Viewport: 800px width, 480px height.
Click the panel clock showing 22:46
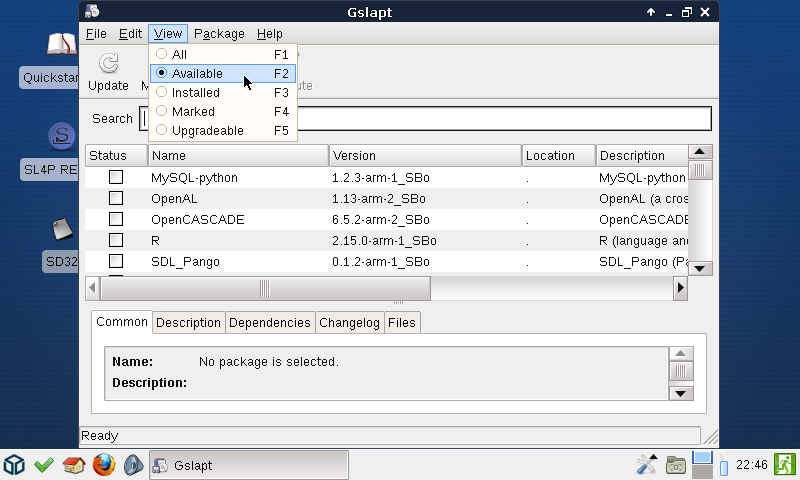[752, 465]
